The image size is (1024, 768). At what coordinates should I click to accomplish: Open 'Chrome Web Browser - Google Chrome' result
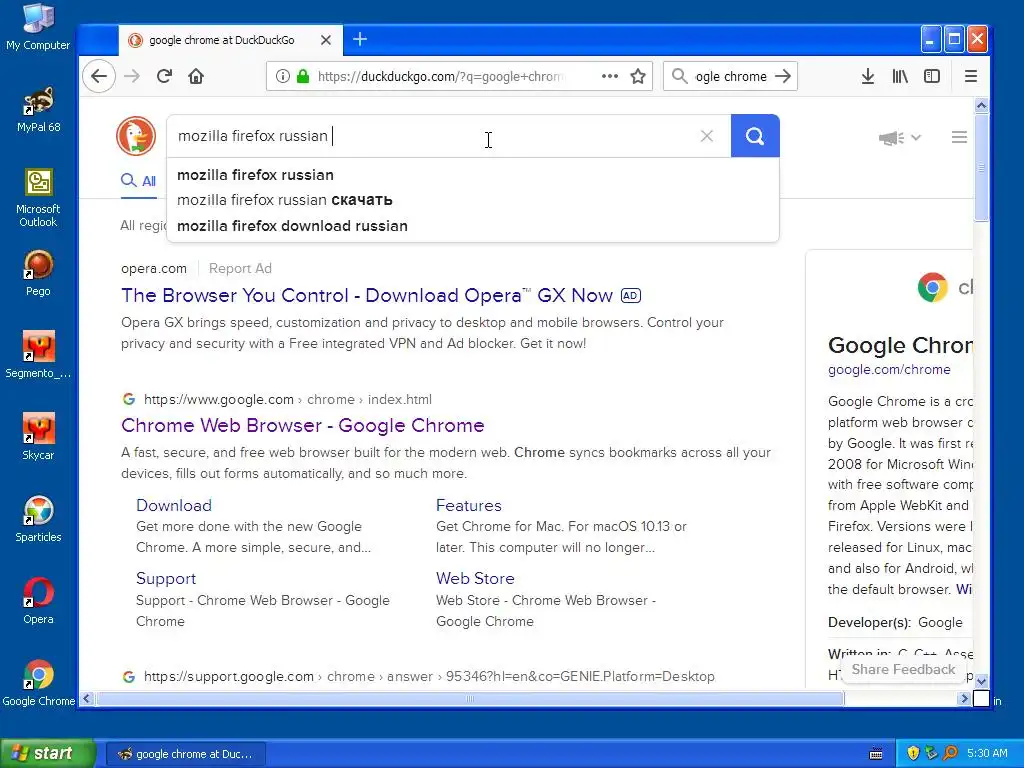tap(303, 425)
